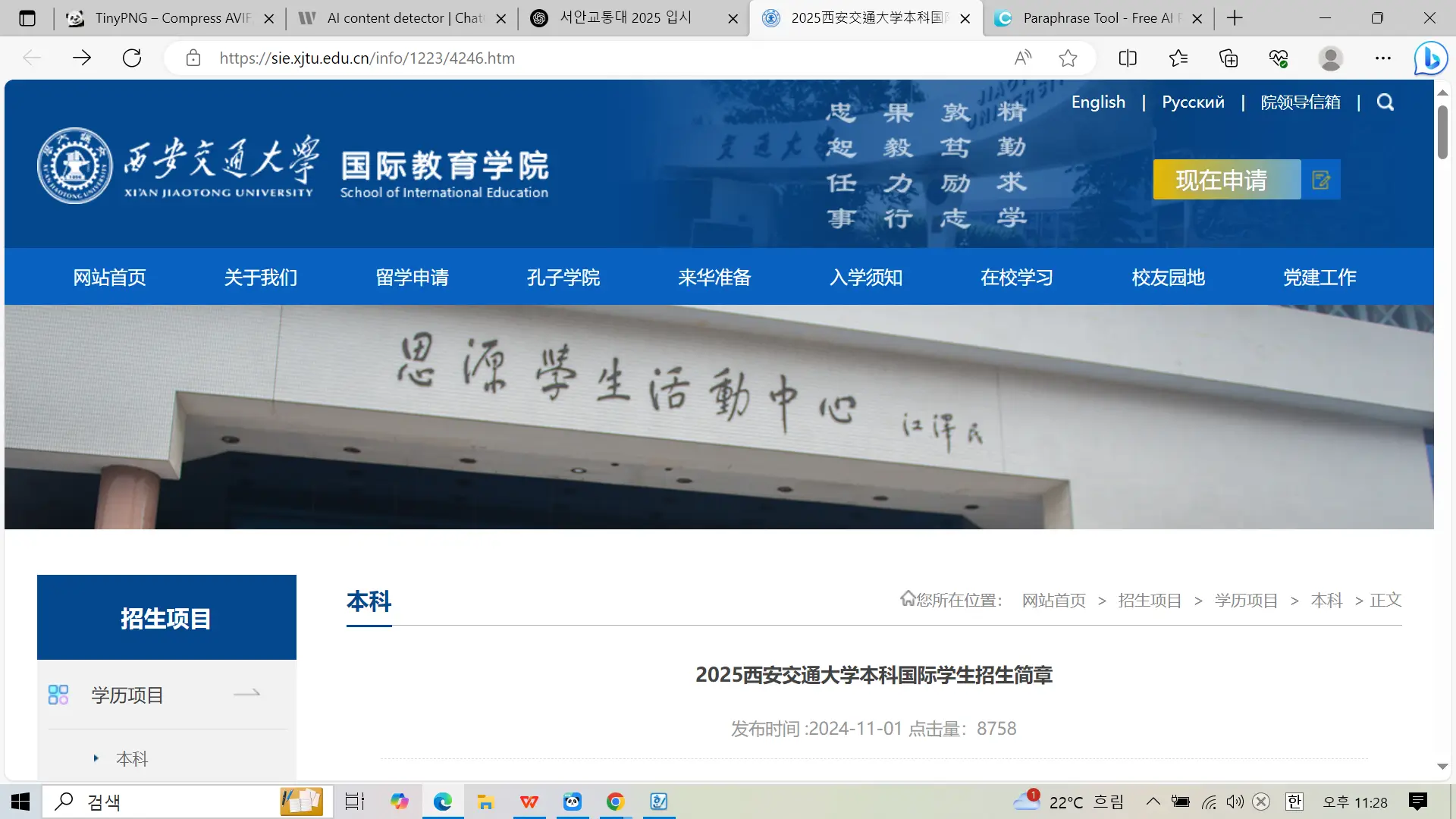The height and width of the screenshot is (819, 1456).
Task: Open the Collections icon
Action: coord(1228,58)
